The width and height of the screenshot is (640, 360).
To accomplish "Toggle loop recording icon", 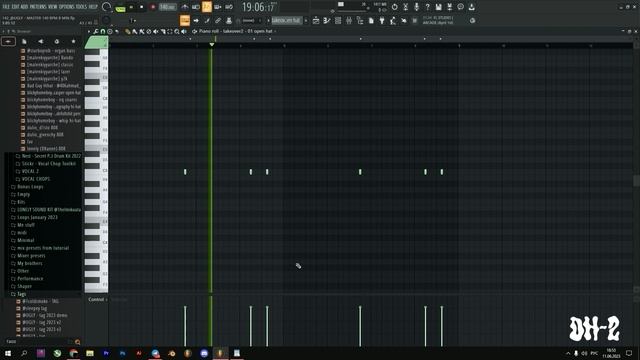I will [229, 7].
